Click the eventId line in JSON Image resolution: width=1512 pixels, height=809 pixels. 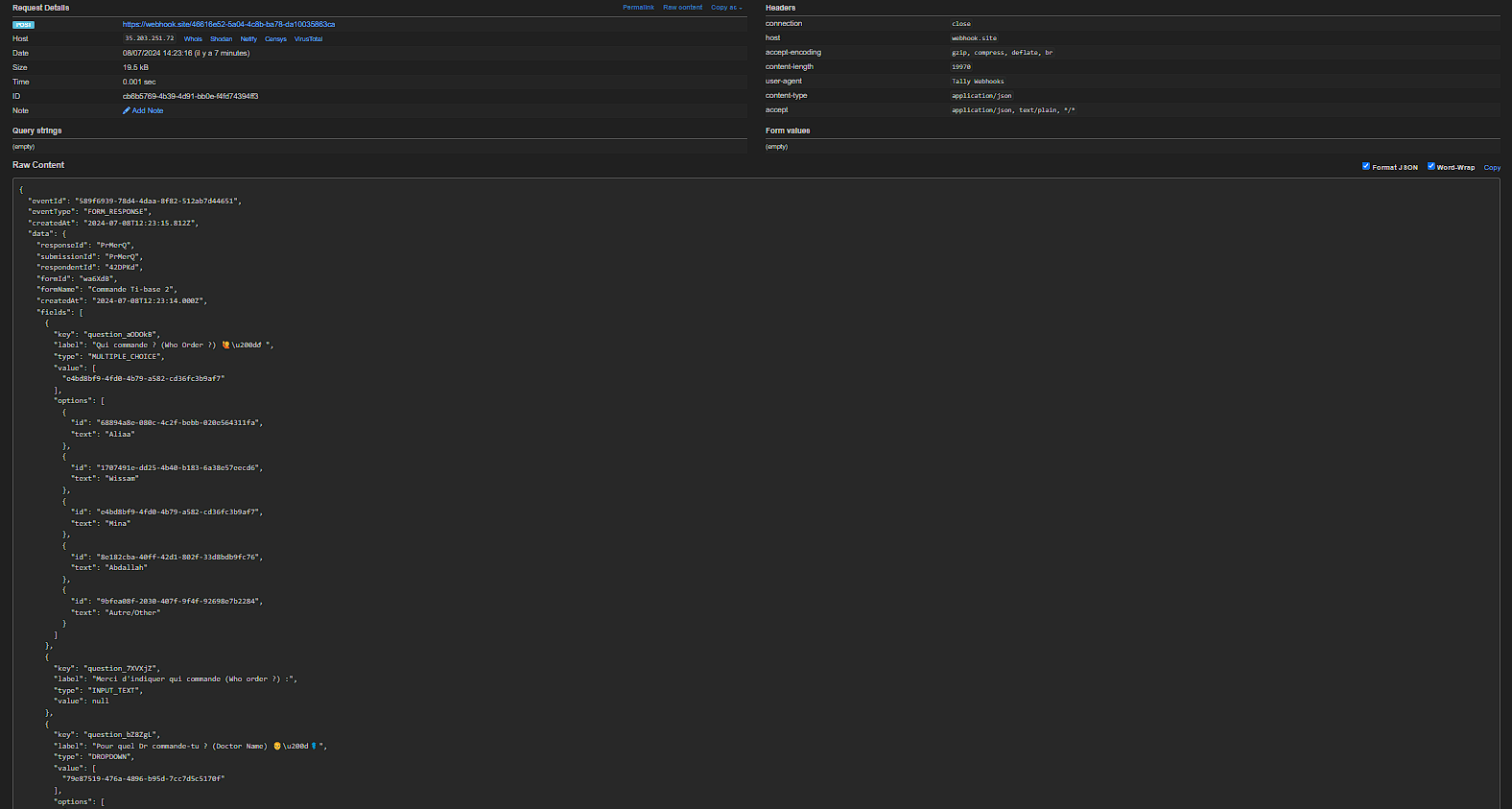(x=134, y=202)
